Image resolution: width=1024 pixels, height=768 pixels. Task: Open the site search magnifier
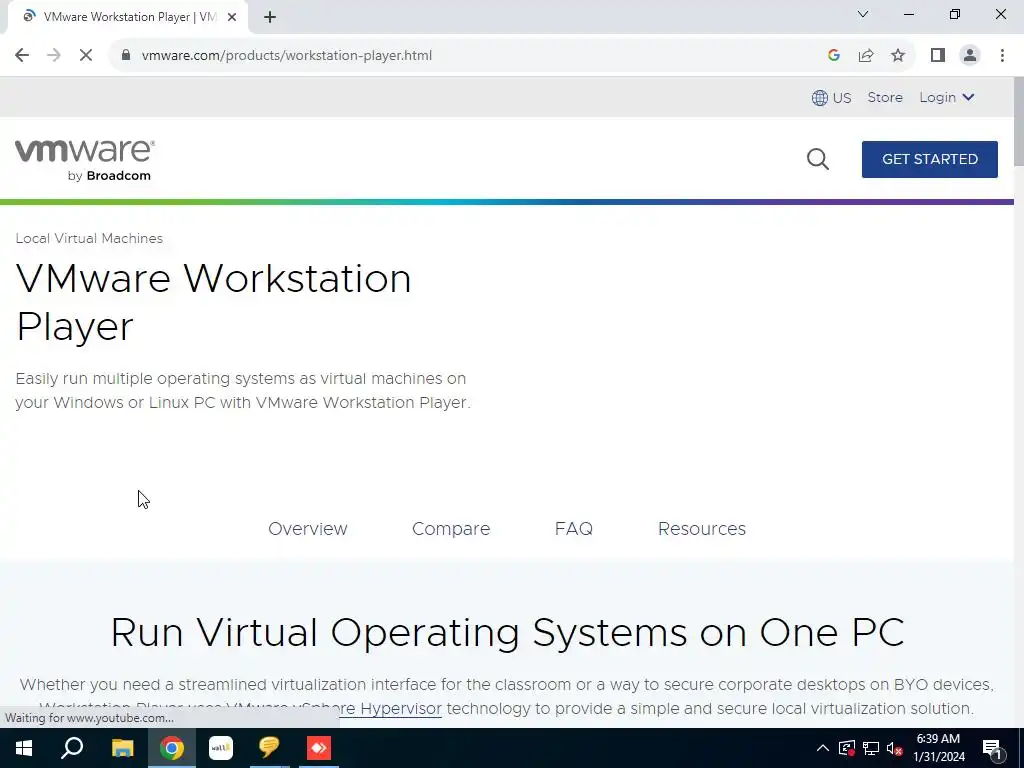pos(818,159)
